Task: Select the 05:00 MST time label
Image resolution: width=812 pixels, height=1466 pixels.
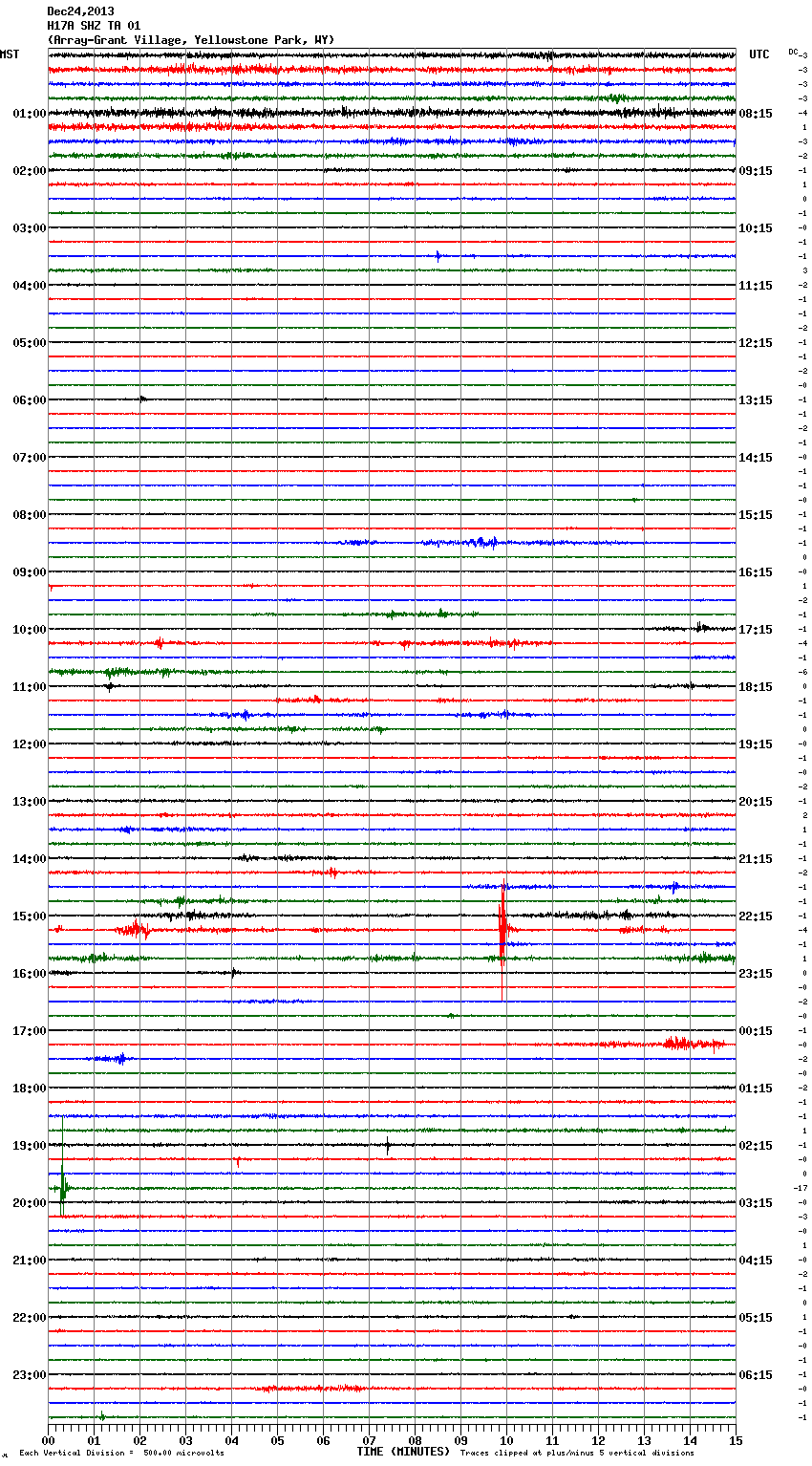Action: [x=30, y=343]
